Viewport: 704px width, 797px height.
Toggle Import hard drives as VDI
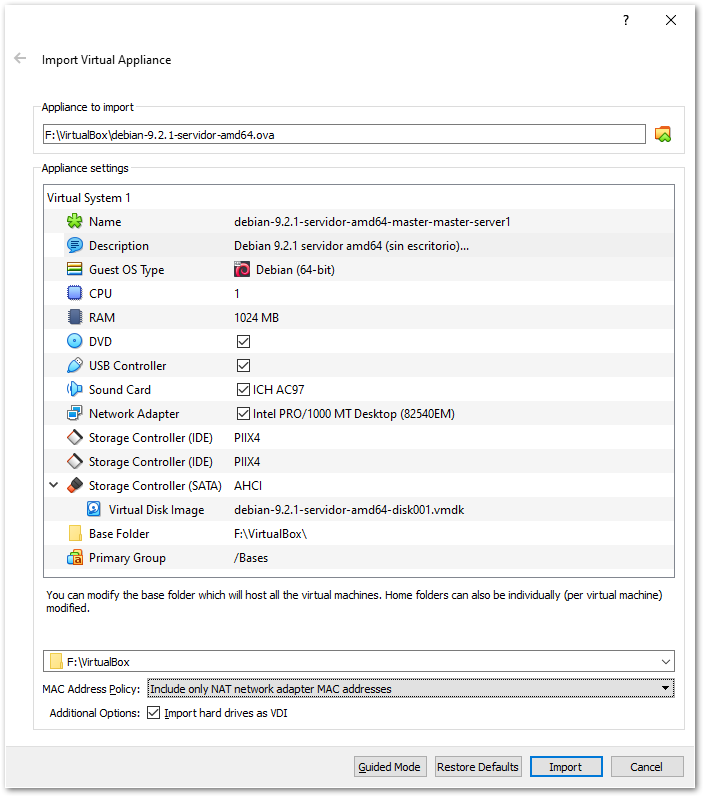154,713
